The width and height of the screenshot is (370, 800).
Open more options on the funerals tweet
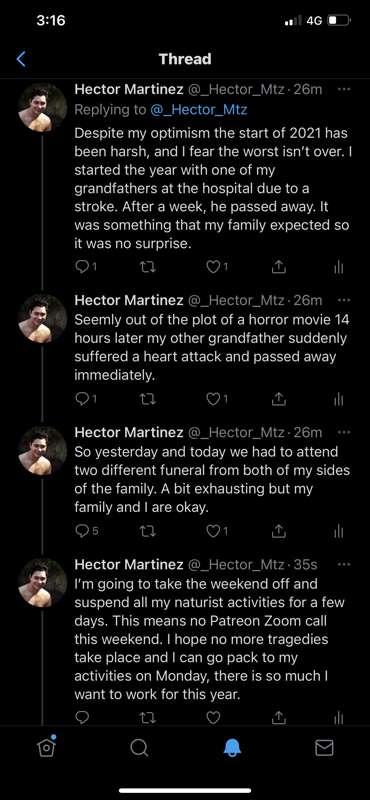point(344,433)
